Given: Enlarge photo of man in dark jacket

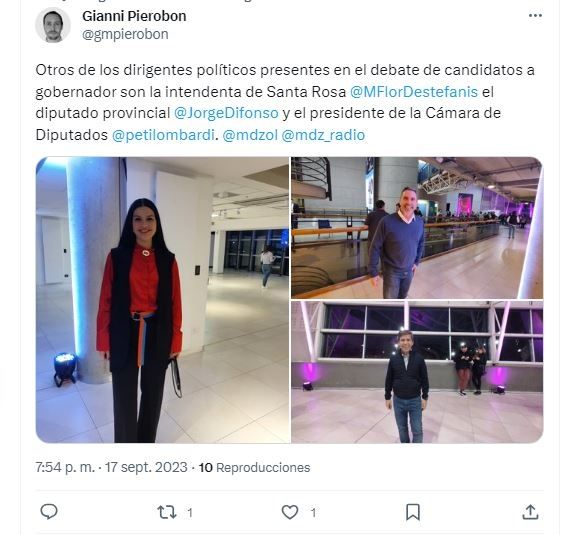Looking at the screenshot, I should (x=417, y=372).
